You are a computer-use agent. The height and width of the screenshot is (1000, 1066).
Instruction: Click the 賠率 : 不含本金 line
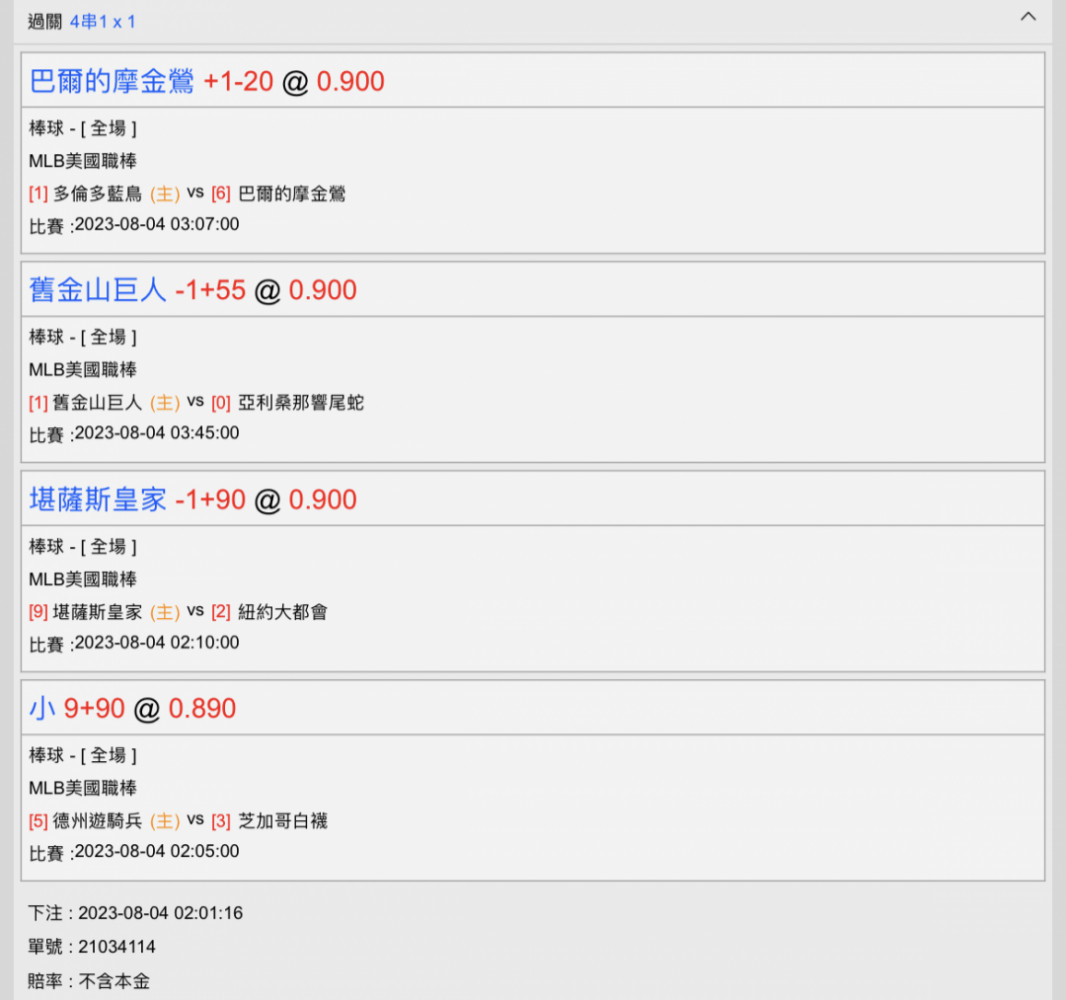click(x=89, y=981)
